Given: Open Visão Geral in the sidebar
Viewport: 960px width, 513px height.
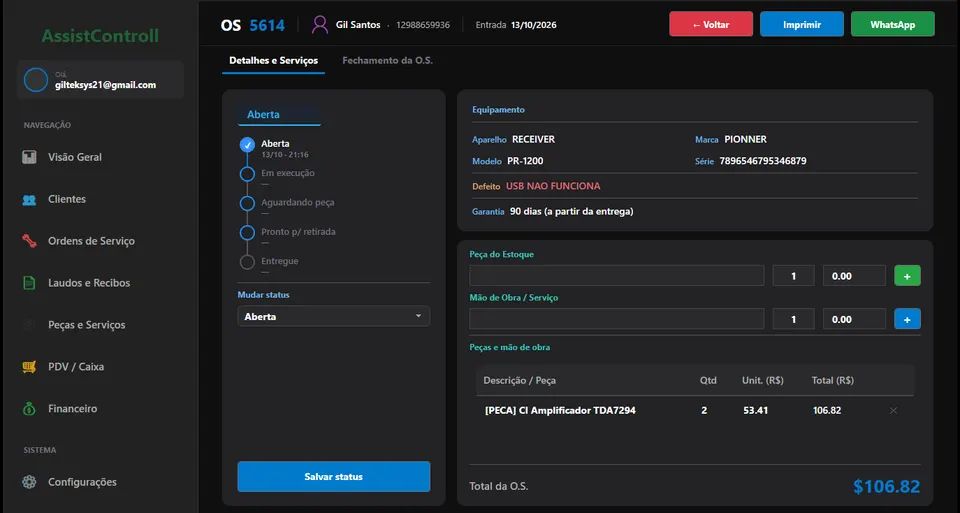Looking at the screenshot, I should point(75,157).
